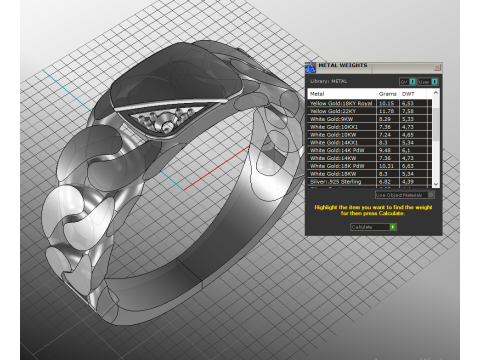This screenshot has width=480, height=360.
Task: Select the Silver:.925 Sterling row
Action: 369,182
